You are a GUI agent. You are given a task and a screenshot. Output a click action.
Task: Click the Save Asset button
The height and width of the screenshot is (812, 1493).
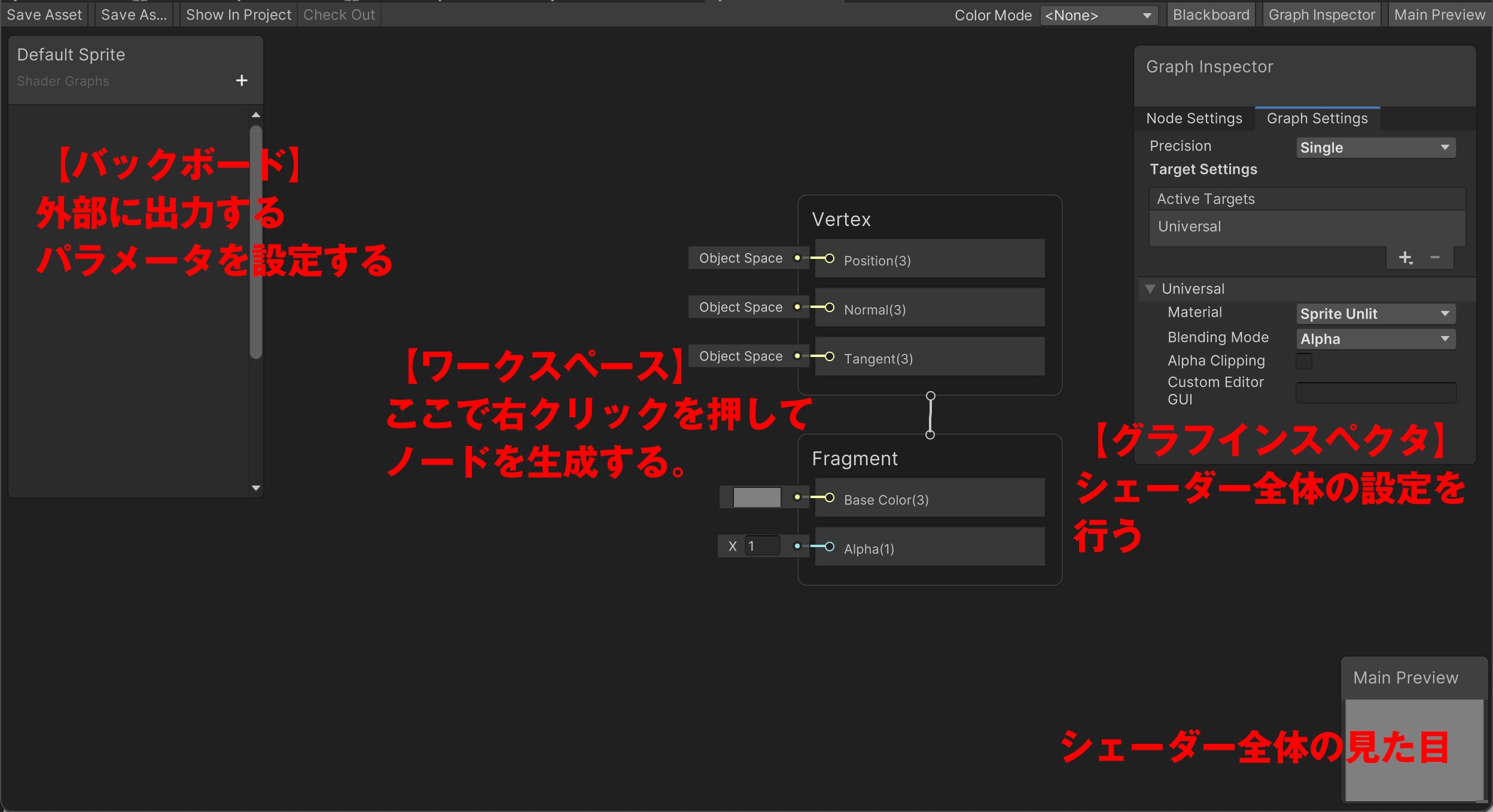coord(44,15)
